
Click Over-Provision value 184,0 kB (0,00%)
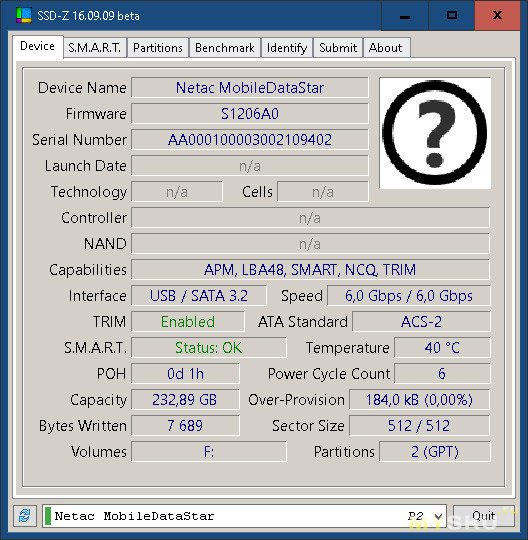tap(420, 400)
